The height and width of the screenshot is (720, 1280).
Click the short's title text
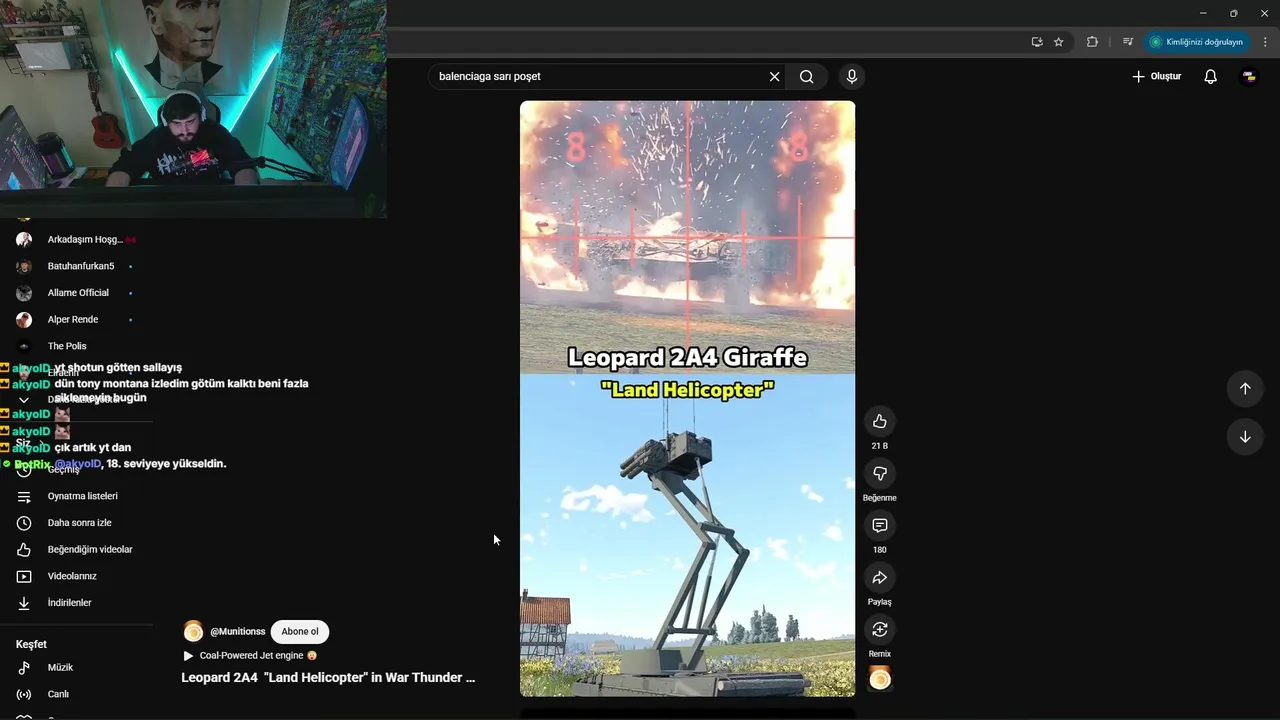(x=328, y=677)
